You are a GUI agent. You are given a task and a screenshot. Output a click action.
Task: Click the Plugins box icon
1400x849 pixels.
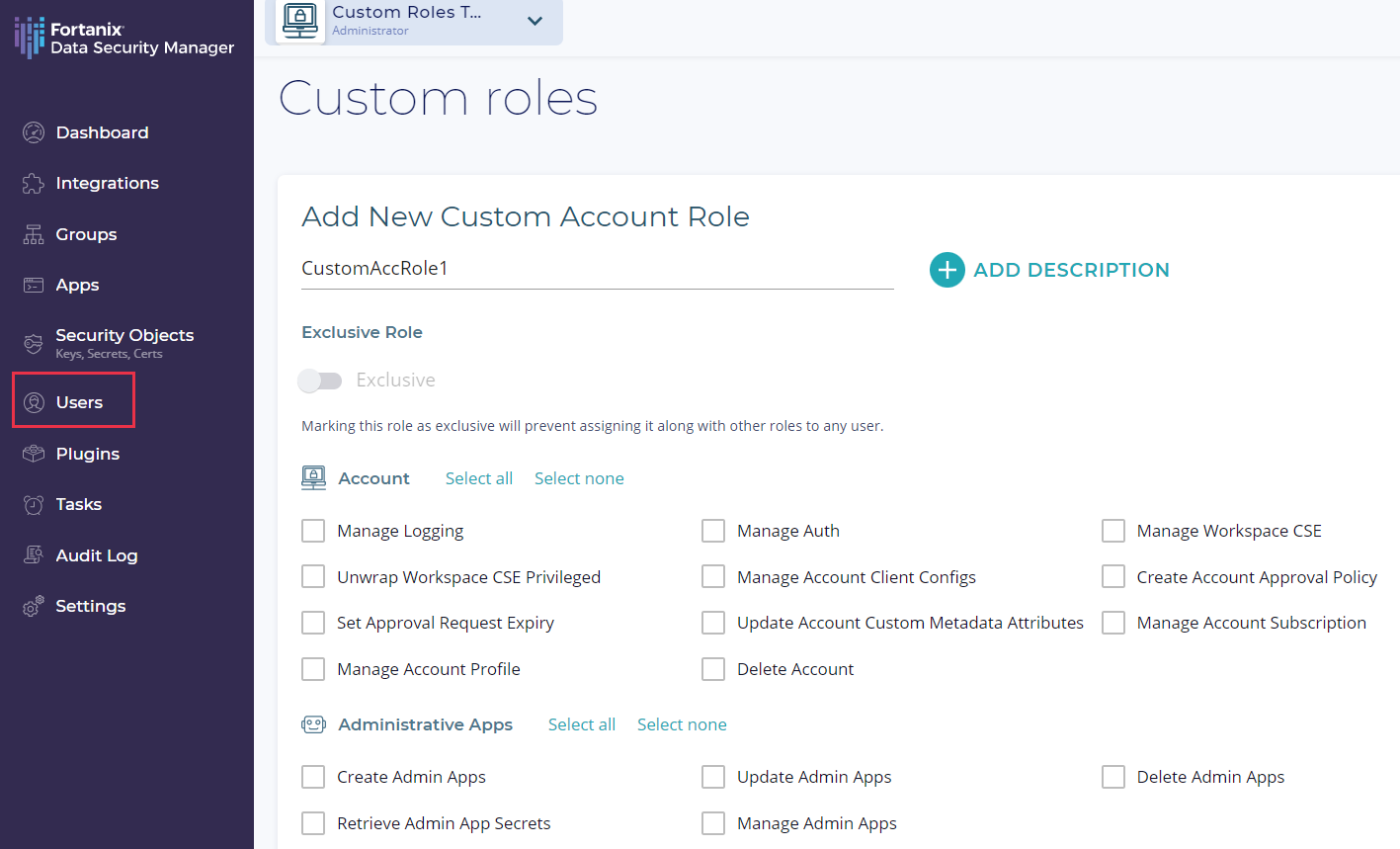click(34, 454)
